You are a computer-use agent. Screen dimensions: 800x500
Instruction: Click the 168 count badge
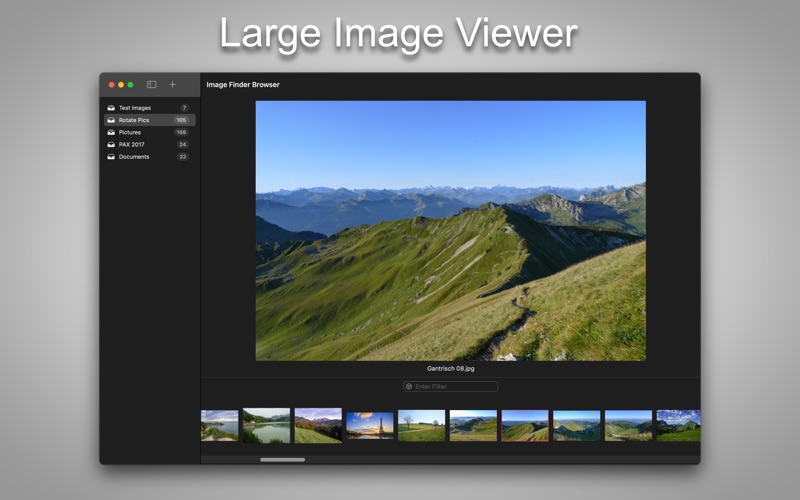pos(181,132)
